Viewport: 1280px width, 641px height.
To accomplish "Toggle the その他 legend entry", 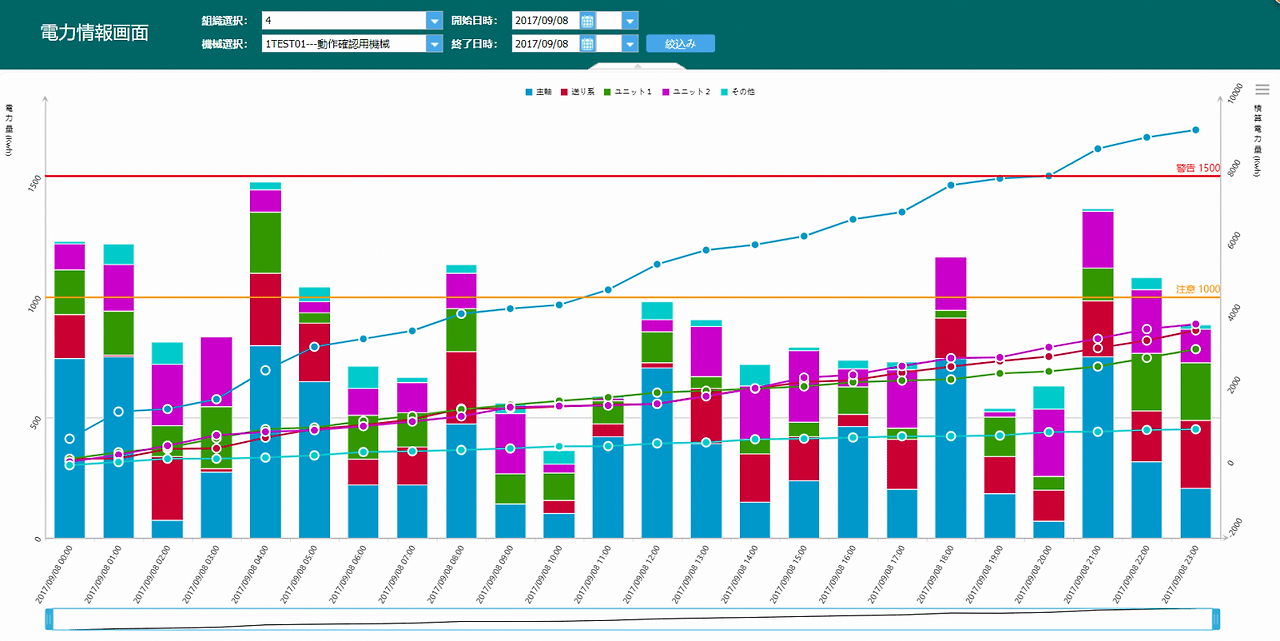I will pyautogui.click(x=738, y=92).
